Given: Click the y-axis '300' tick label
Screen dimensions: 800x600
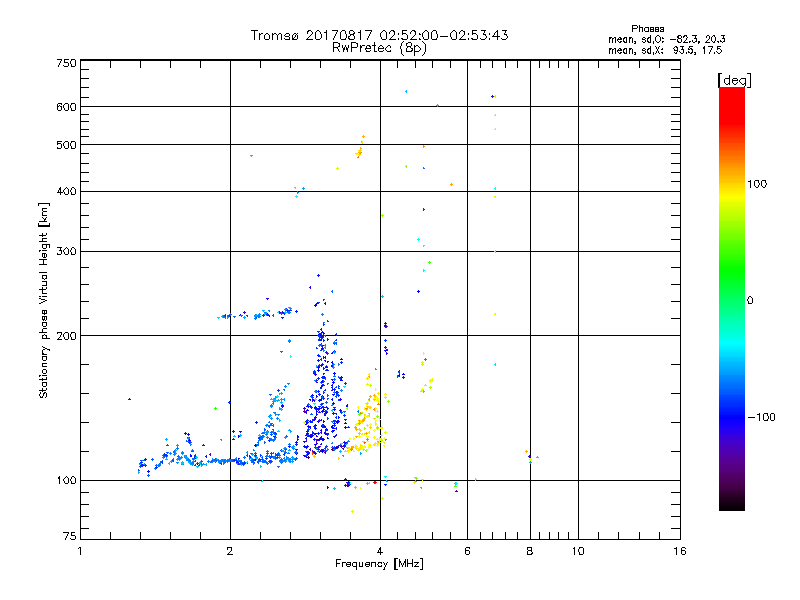Looking at the screenshot, I should tap(66, 252).
